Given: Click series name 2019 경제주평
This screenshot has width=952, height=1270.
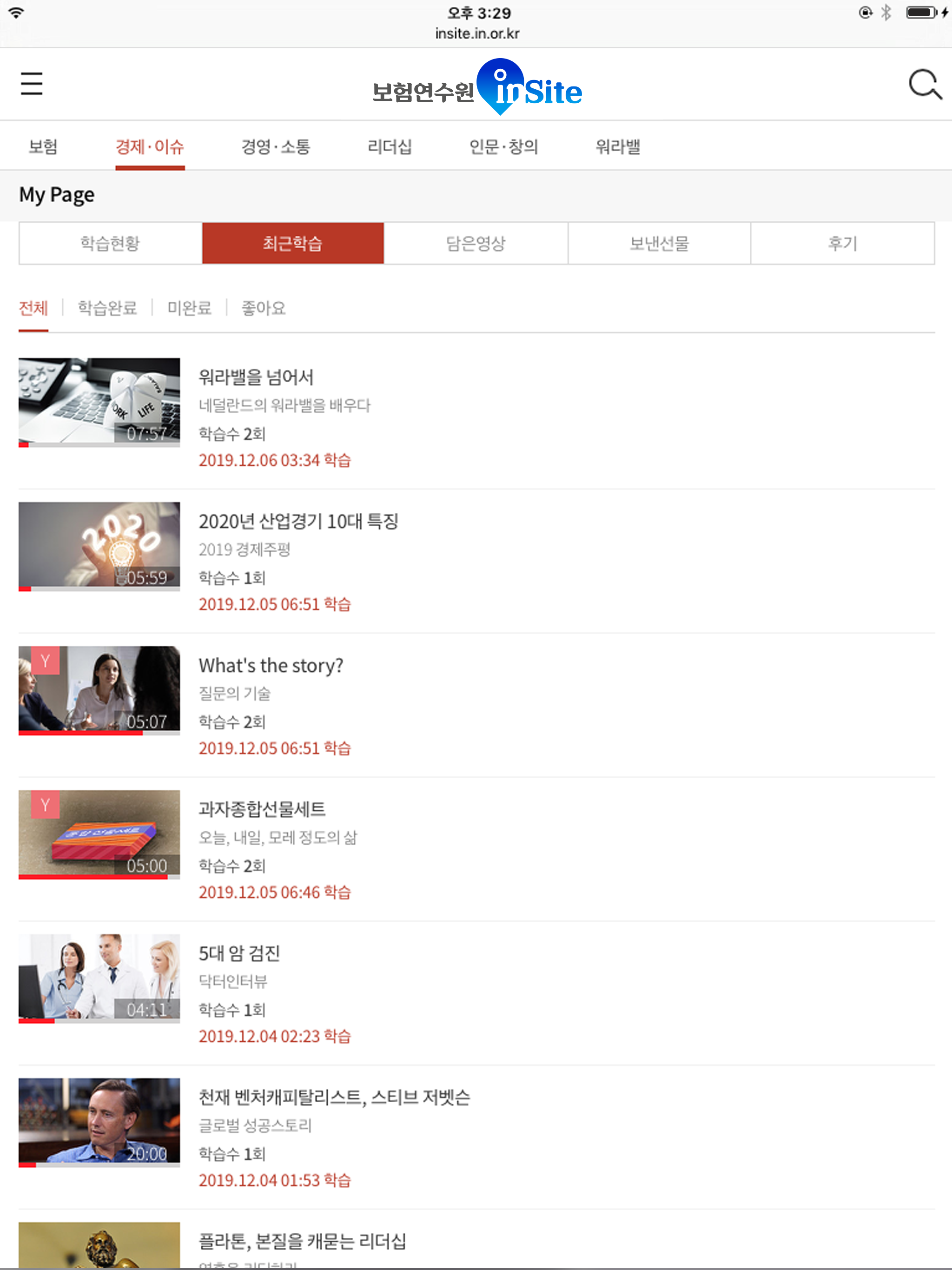Looking at the screenshot, I should pyautogui.click(x=245, y=550).
